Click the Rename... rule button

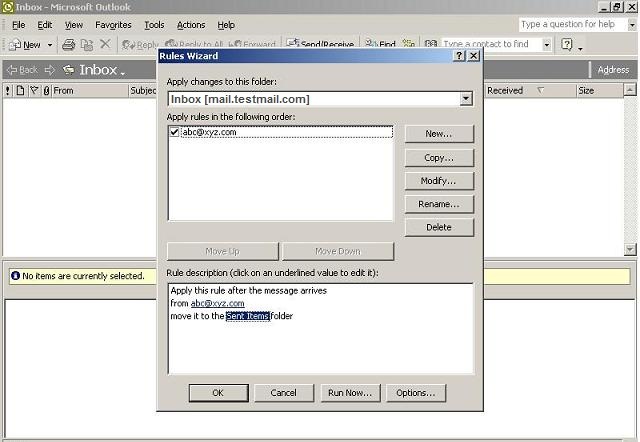click(439, 204)
